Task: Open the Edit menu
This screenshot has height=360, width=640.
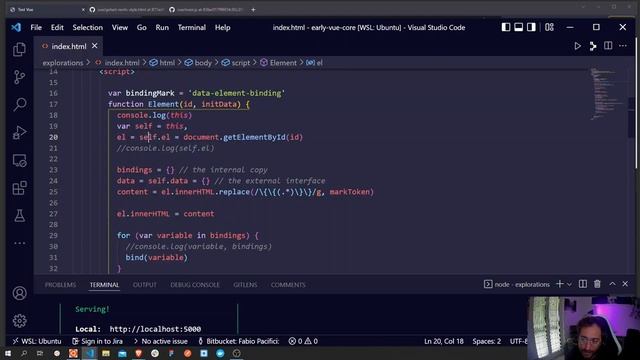Action: [57, 27]
